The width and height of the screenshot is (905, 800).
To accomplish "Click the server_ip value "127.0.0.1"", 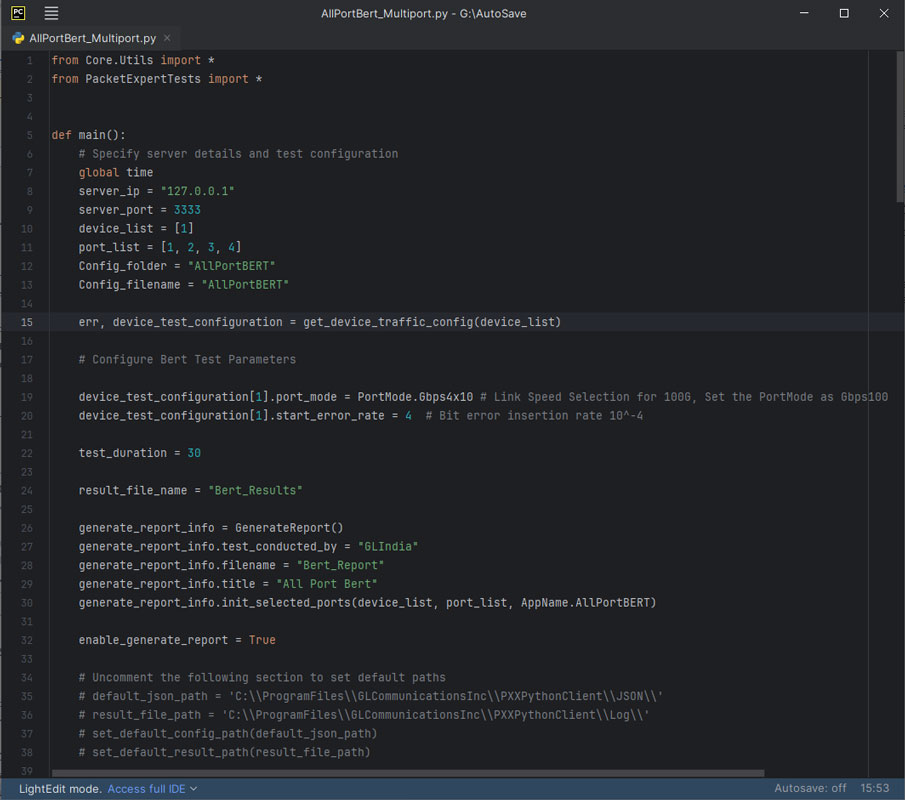I will tap(197, 191).
